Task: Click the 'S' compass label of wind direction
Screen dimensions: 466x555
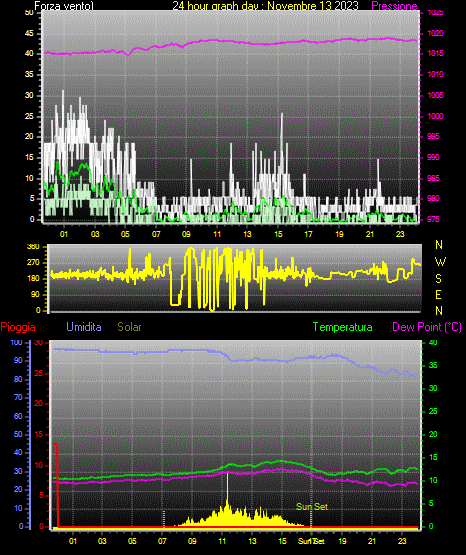Action: click(438, 279)
